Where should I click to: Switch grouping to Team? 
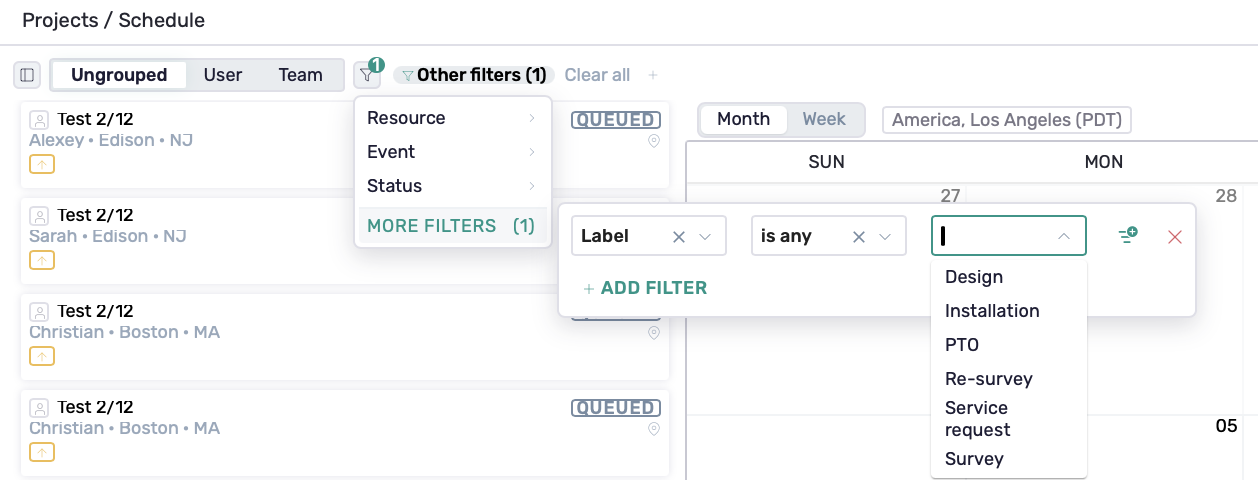(x=301, y=75)
